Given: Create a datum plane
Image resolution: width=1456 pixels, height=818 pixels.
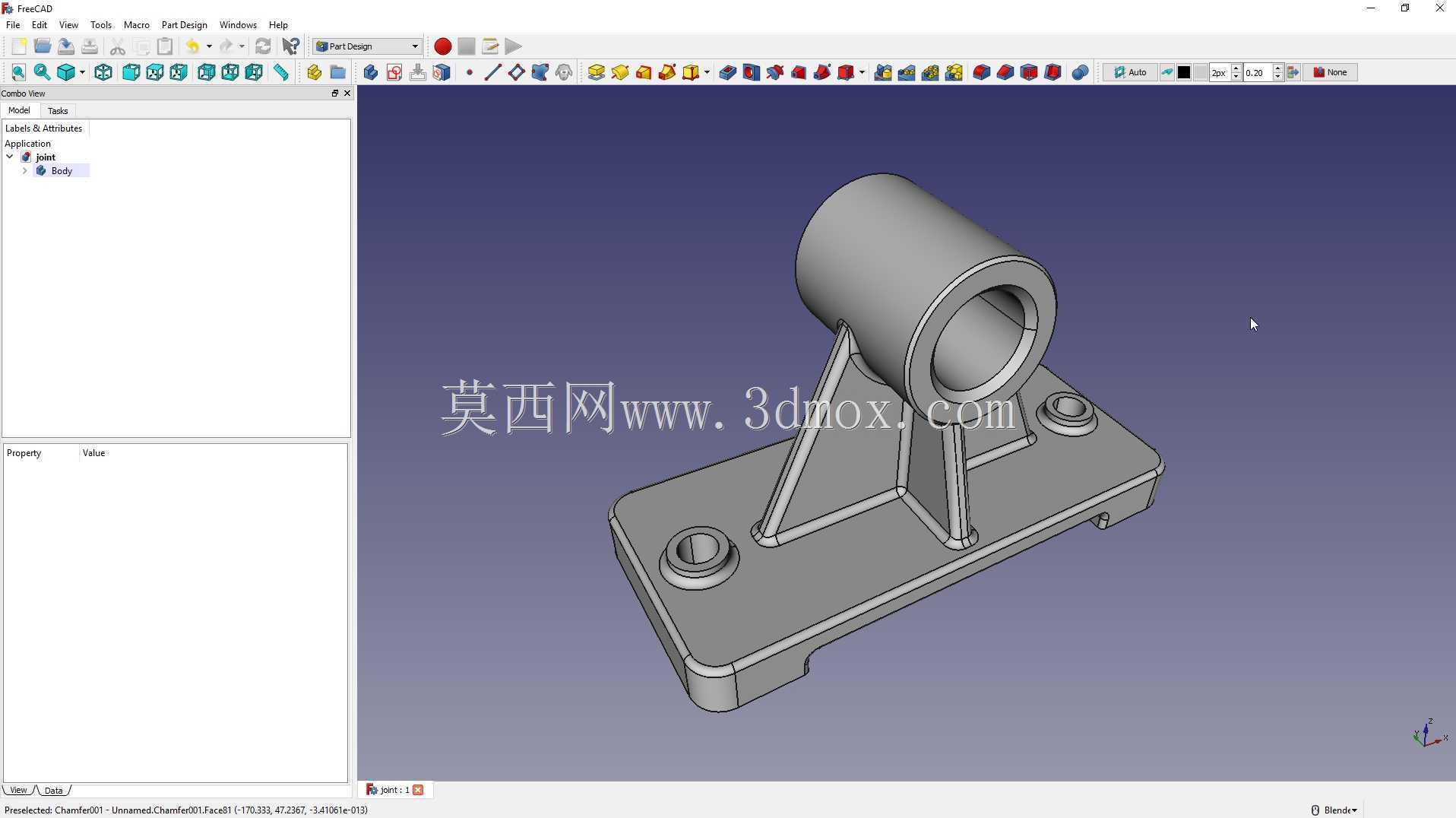Looking at the screenshot, I should pyautogui.click(x=517, y=72).
